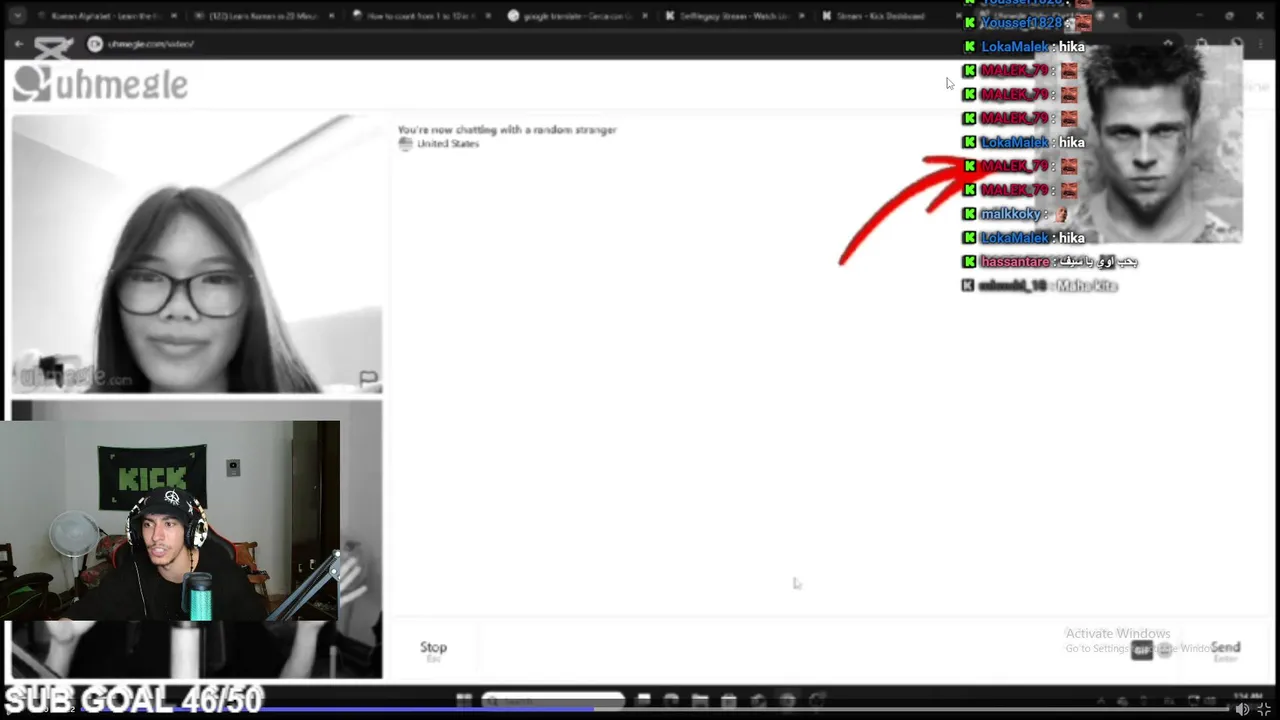Click the Activate Windows watermark text
The width and height of the screenshot is (1280, 720).
click(x=1117, y=634)
